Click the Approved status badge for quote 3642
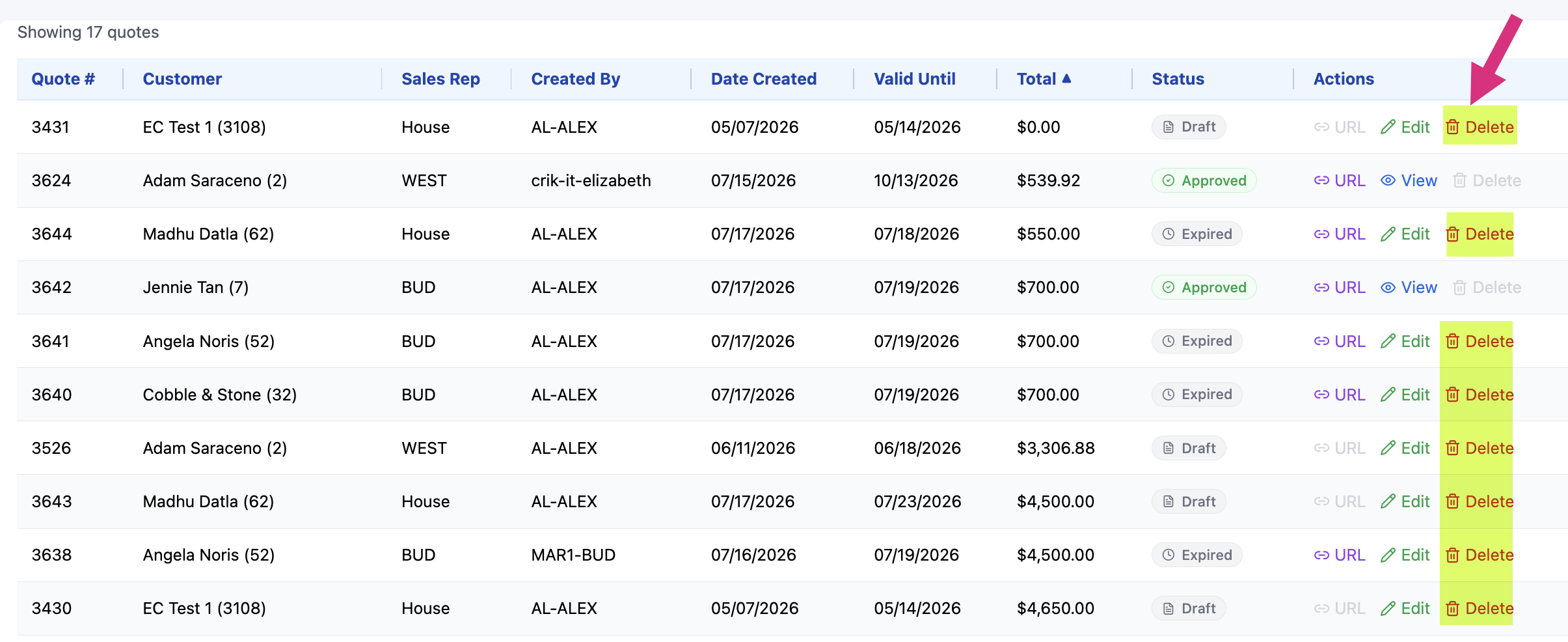 pos(1204,287)
